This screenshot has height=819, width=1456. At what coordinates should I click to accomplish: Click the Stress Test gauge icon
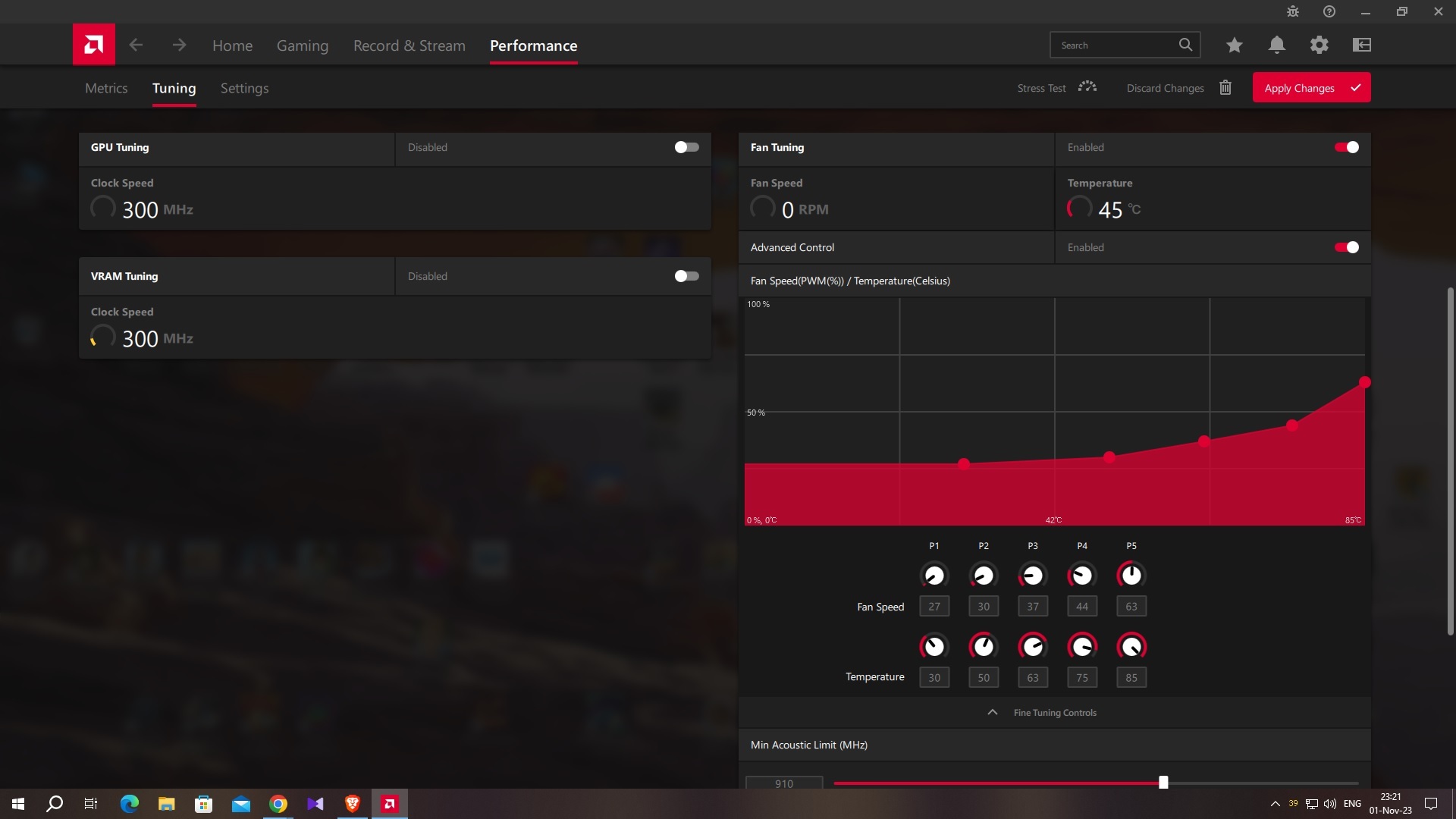pos(1087,87)
